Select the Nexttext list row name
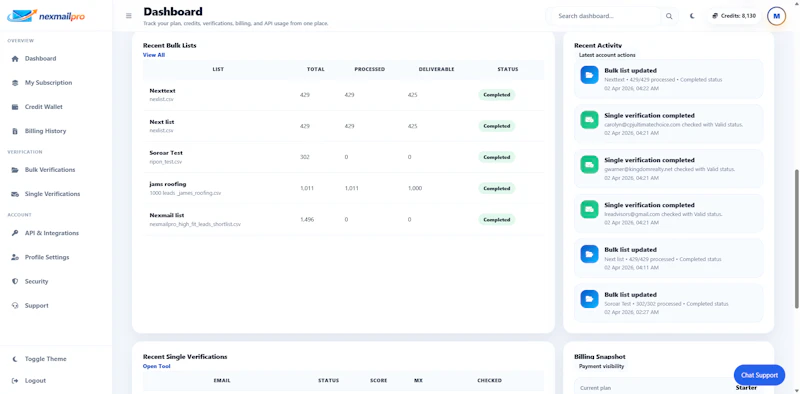Screen dimensions: 800x394 point(162,91)
